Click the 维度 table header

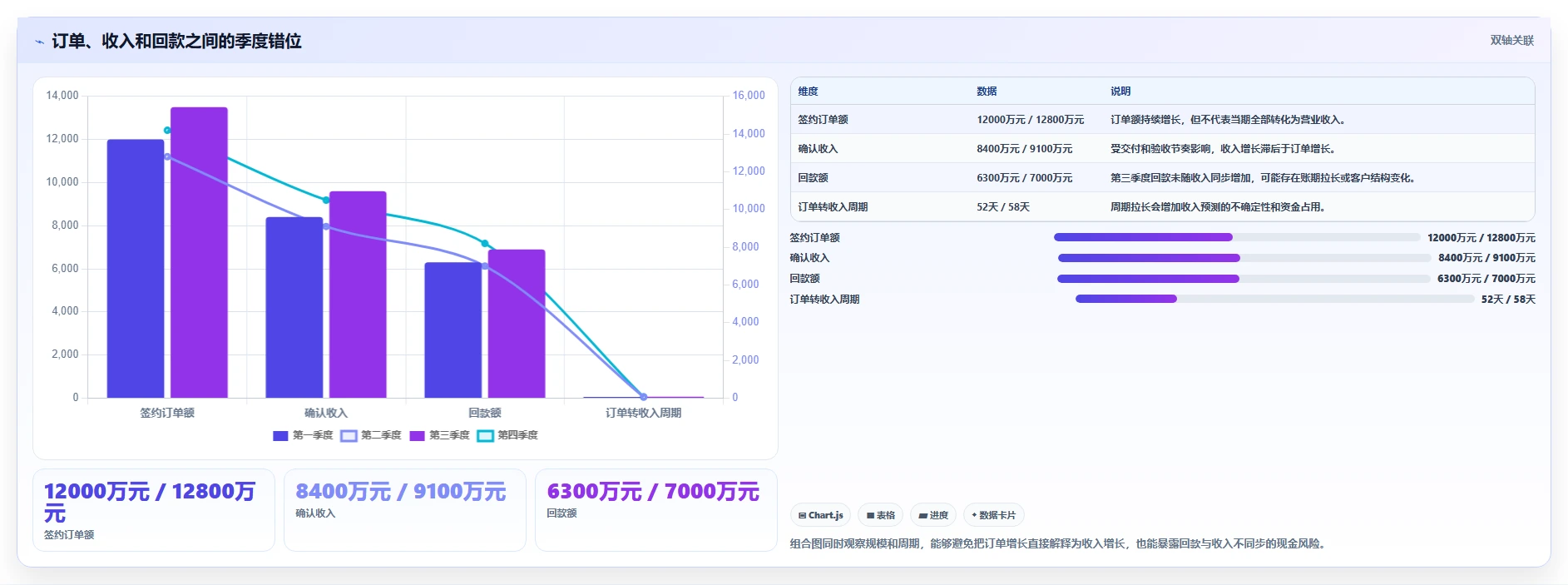coord(809,92)
